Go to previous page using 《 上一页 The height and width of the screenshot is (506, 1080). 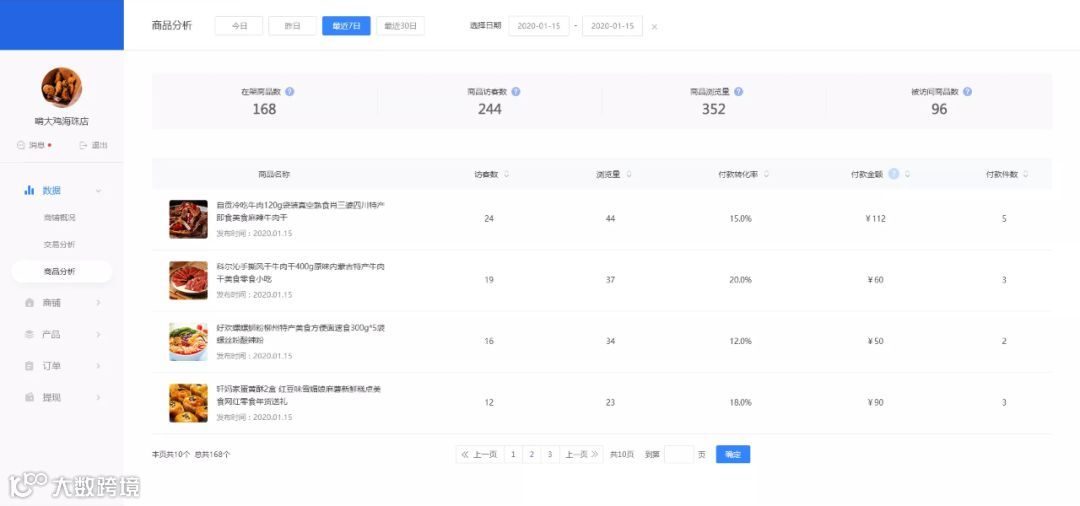[479, 454]
